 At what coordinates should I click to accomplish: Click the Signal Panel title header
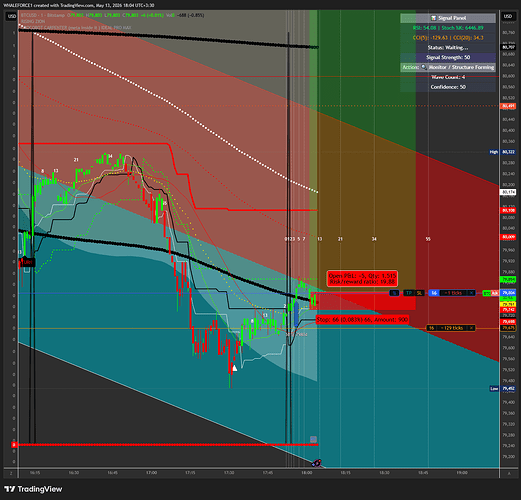(x=448, y=18)
